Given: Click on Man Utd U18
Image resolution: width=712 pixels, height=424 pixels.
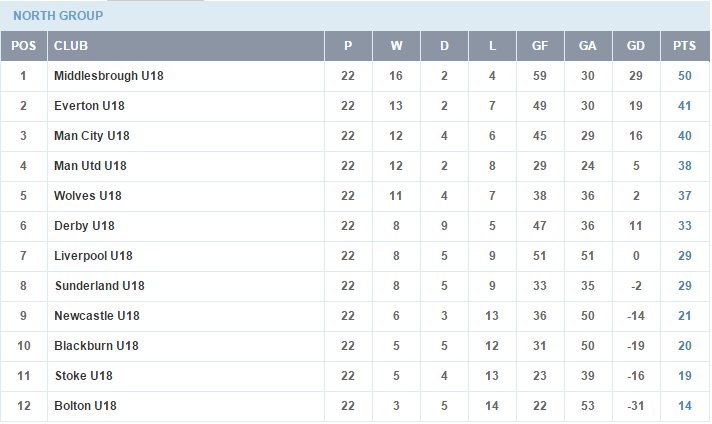Looking at the screenshot, I should [90, 166].
